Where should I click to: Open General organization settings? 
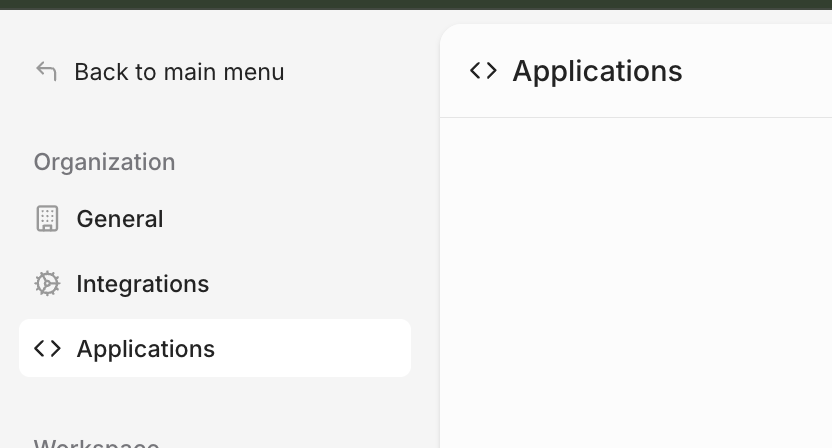pos(120,219)
